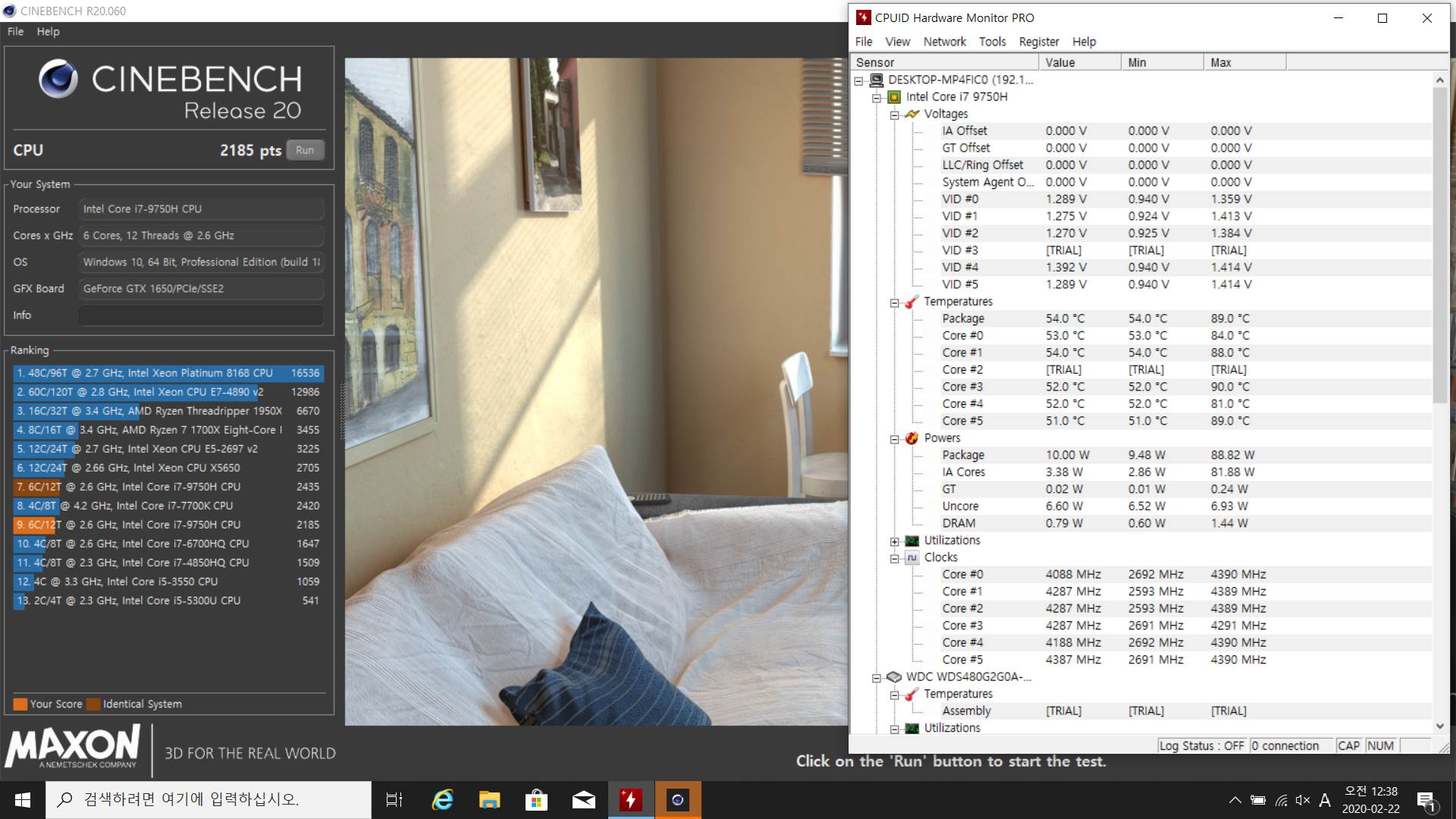The image size is (1456, 819).
Task: Switch to Cinebench taskbar icon
Action: pyautogui.click(x=678, y=800)
